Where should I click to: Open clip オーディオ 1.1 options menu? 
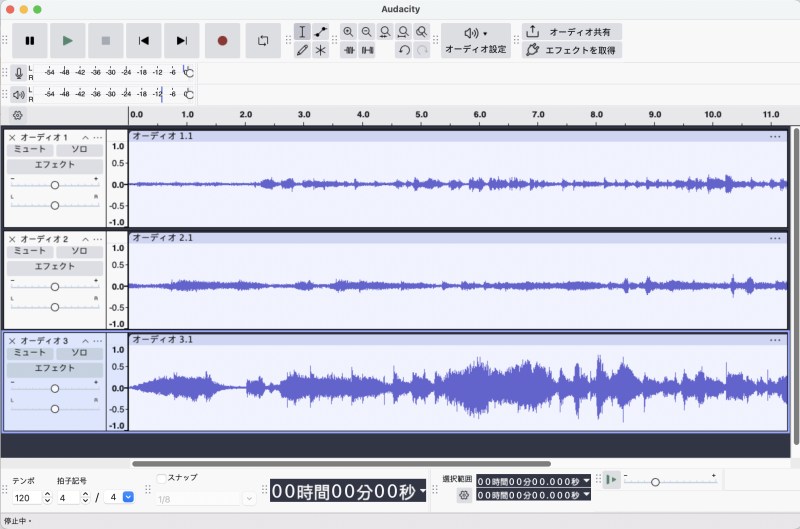click(x=775, y=136)
